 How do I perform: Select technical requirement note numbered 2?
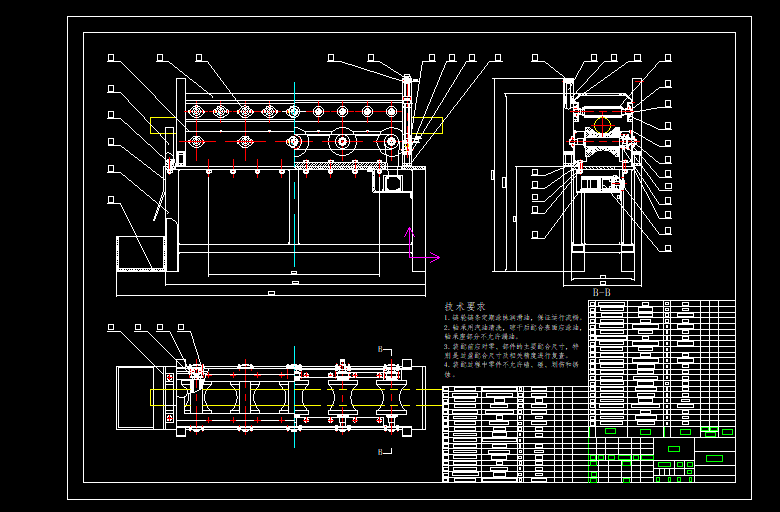click(x=513, y=332)
